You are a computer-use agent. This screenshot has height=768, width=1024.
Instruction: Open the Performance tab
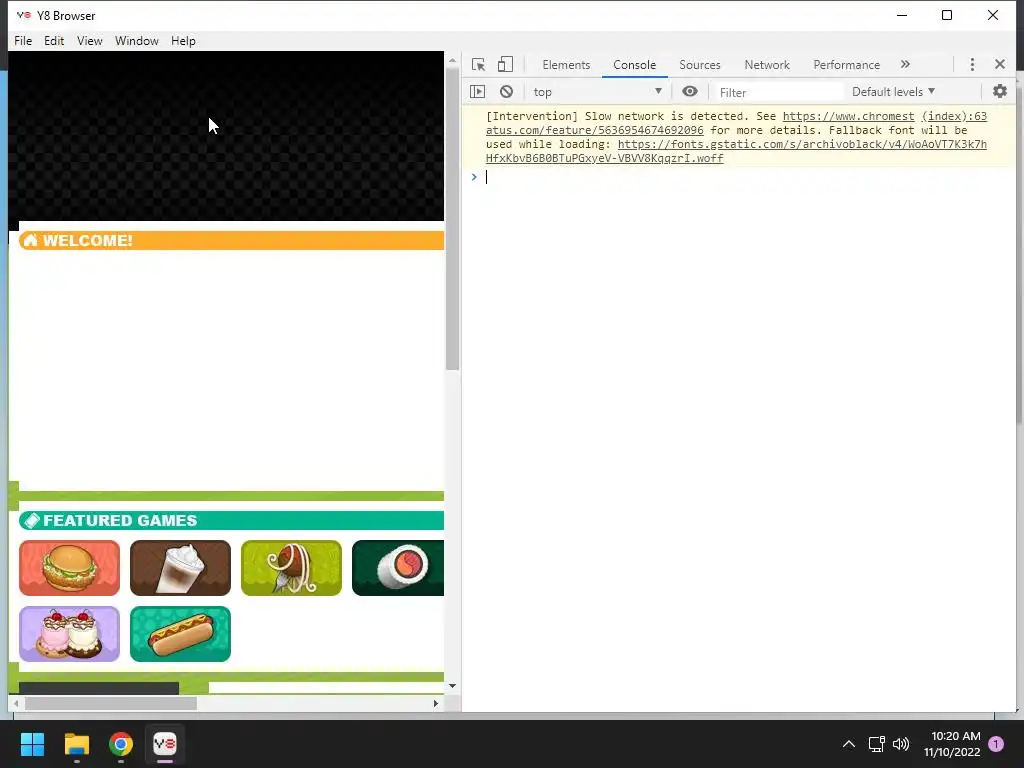(x=846, y=65)
